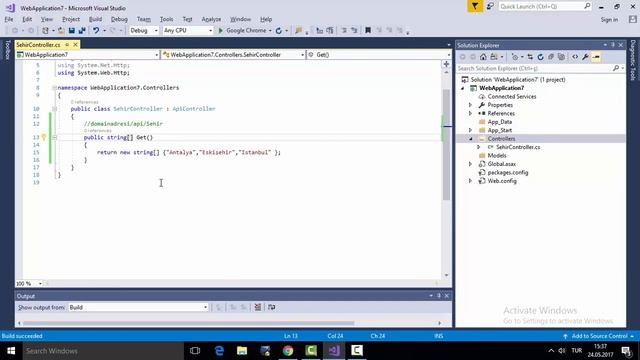Select packages.config in Solution Explorer

(x=508, y=173)
